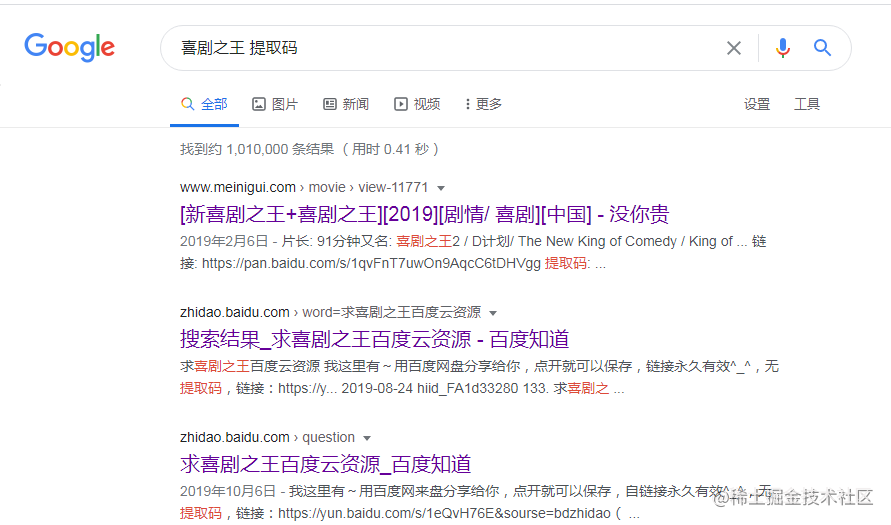Click the pan.baidu.com link snippet text
This screenshot has width=891, height=525.
tap(371, 264)
